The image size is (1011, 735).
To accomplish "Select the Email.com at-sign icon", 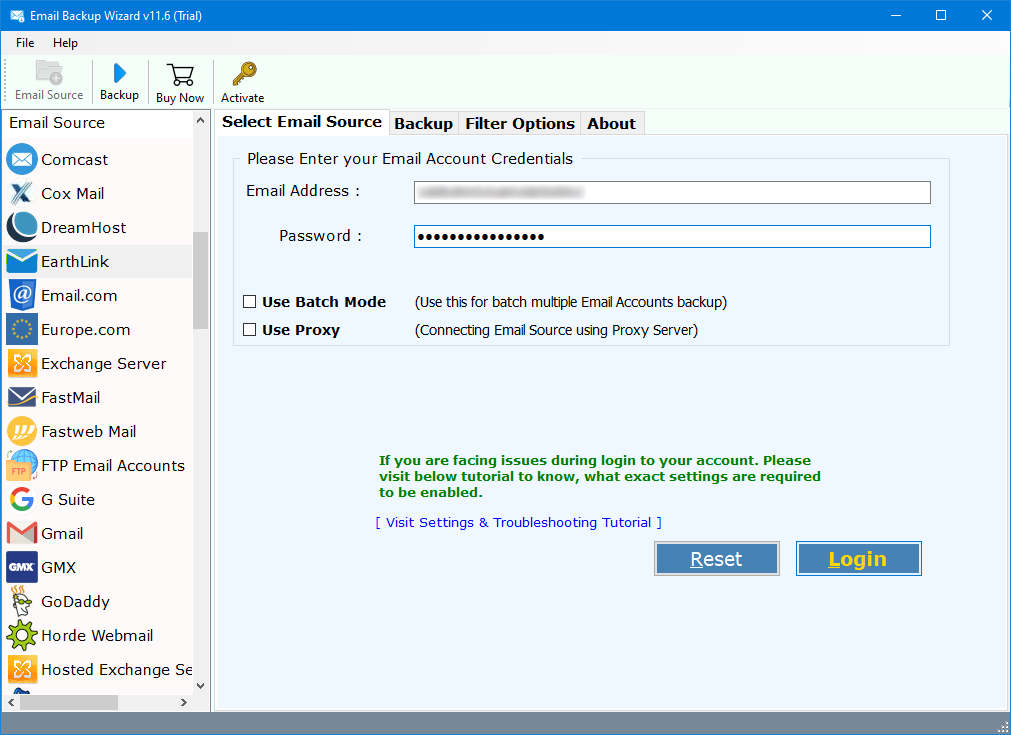I will [22, 296].
